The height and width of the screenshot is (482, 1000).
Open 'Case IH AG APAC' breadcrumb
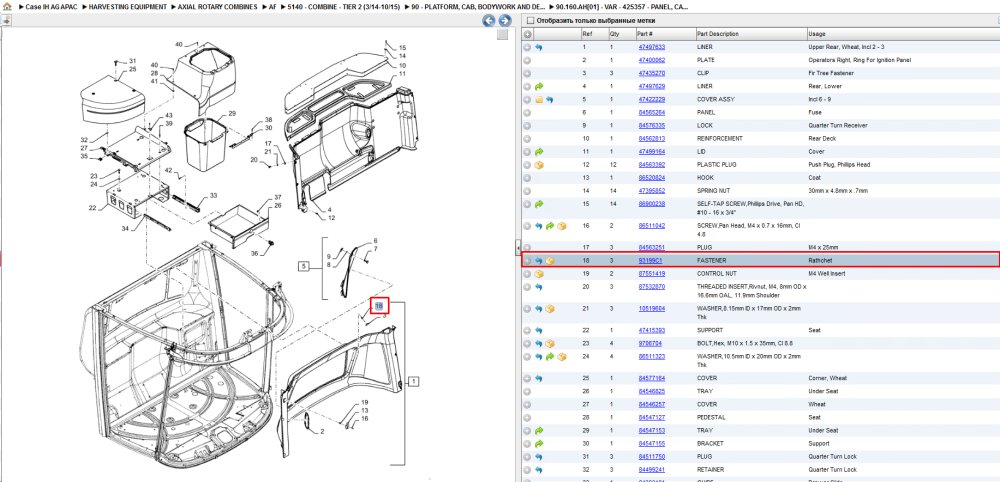tap(49, 6)
